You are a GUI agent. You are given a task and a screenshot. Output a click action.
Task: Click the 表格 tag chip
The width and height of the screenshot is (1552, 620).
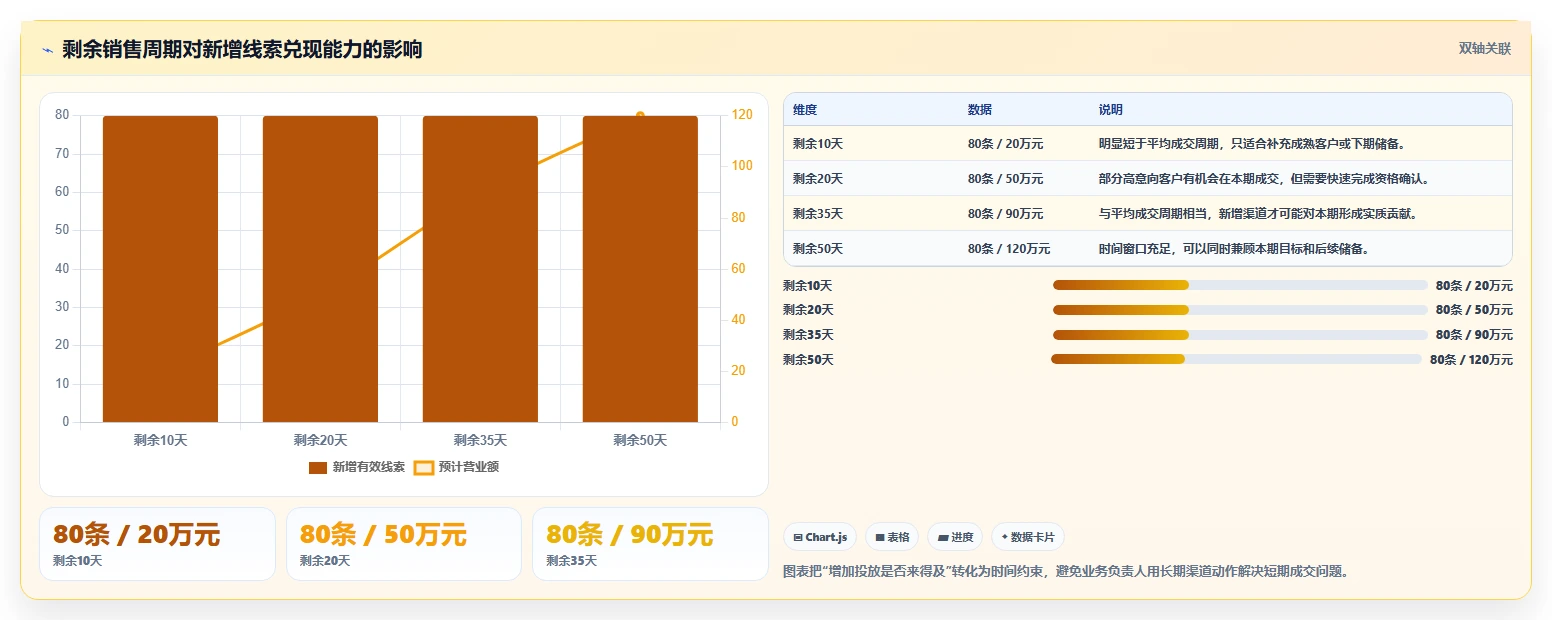coord(892,537)
